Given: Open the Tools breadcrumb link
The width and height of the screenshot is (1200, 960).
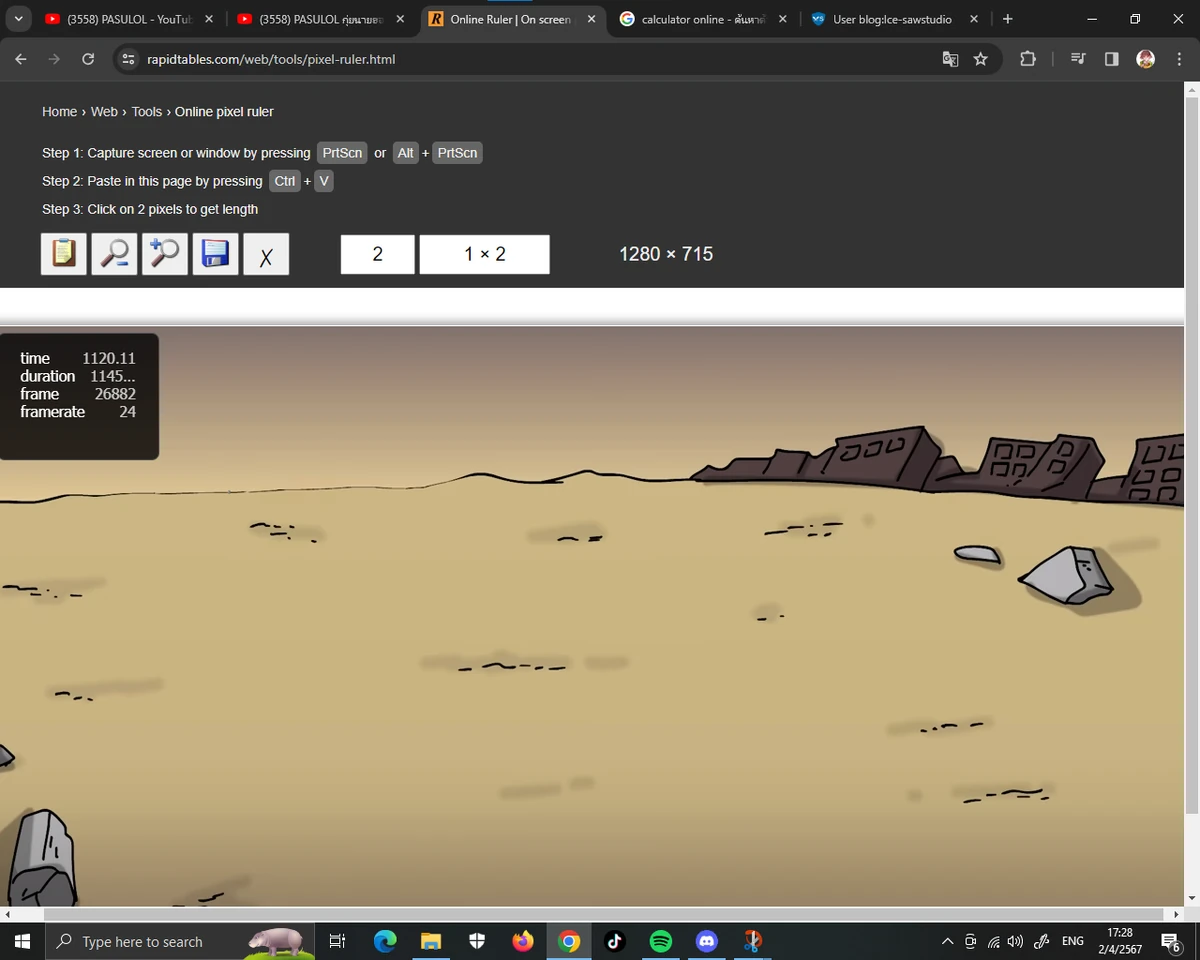Looking at the screenshot, I should [146, 112].
